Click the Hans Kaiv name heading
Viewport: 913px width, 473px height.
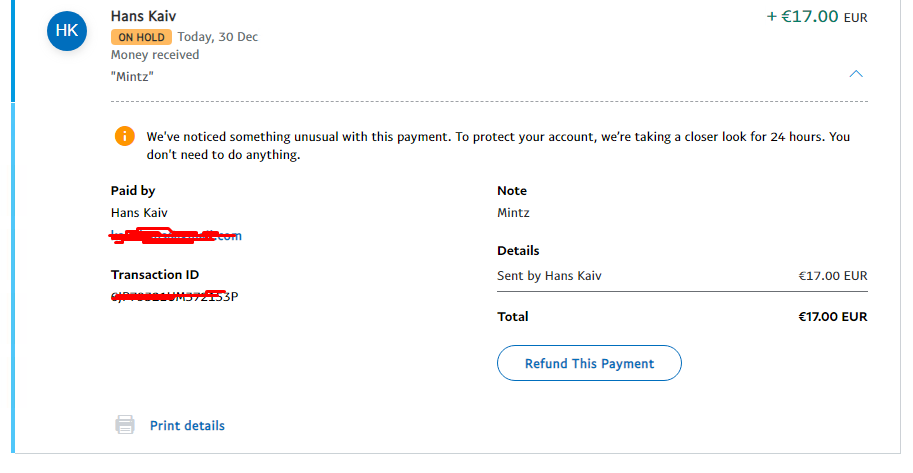coord(143,16)
